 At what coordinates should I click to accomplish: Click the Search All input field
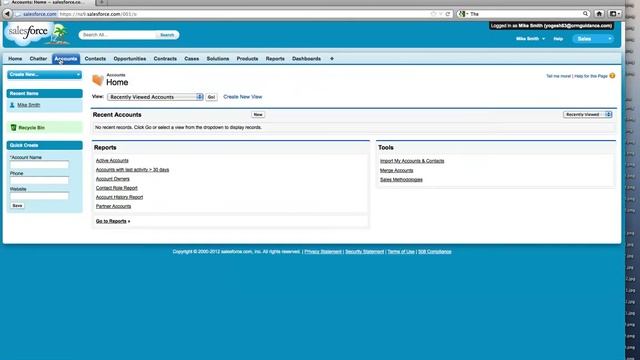[x=118, y=35]
